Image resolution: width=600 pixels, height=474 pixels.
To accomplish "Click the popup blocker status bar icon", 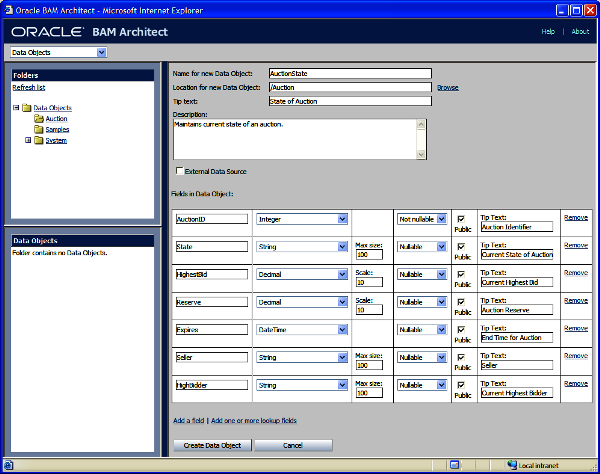I will (455, 465).
